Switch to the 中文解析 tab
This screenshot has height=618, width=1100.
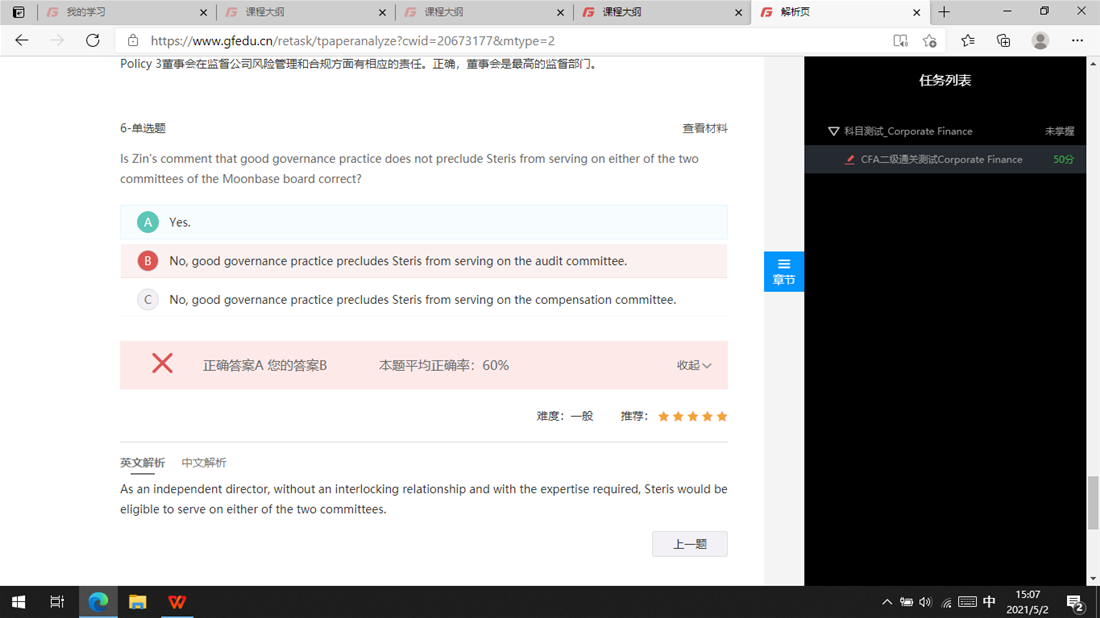coord(203,463)
